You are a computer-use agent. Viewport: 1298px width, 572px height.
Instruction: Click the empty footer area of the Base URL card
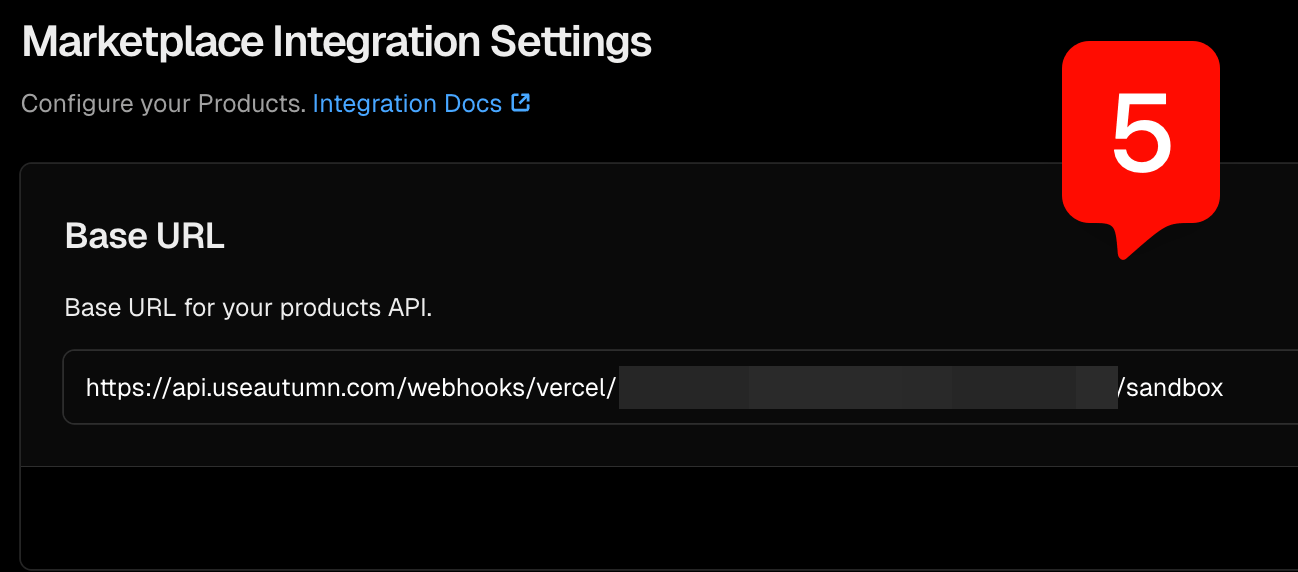coord(660,517)
